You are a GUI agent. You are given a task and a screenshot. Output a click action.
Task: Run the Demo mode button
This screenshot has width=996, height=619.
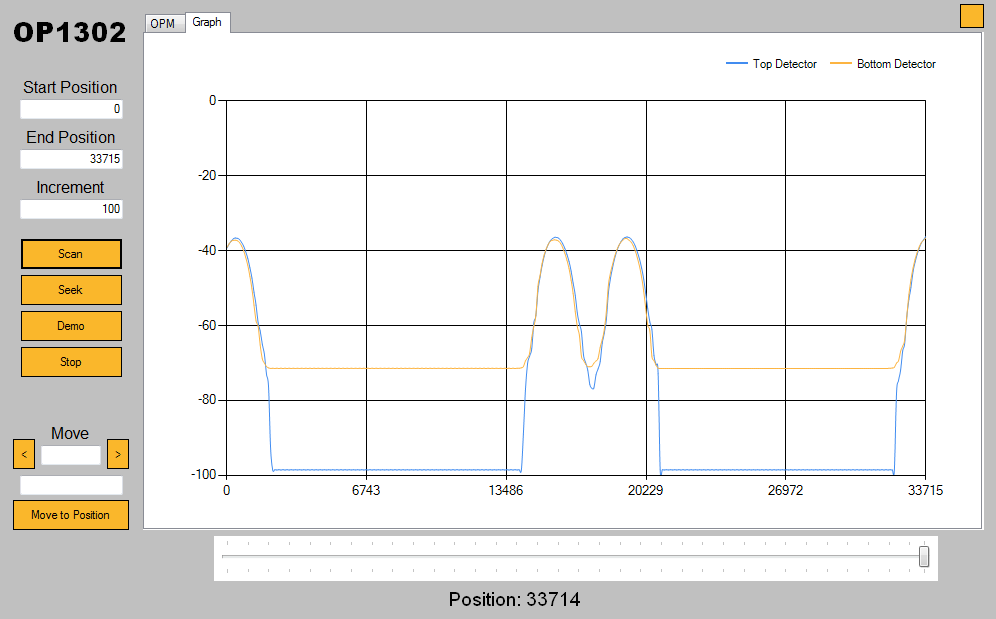pyautogui.click(x=71, y=326)
